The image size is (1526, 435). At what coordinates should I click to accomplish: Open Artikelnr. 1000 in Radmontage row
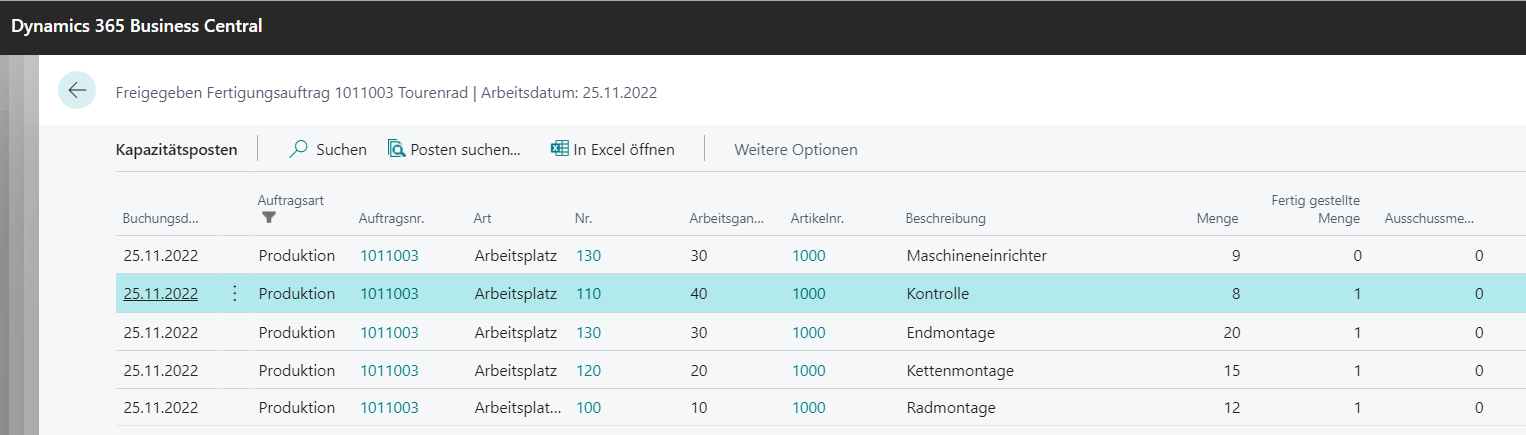coord(809,408)
